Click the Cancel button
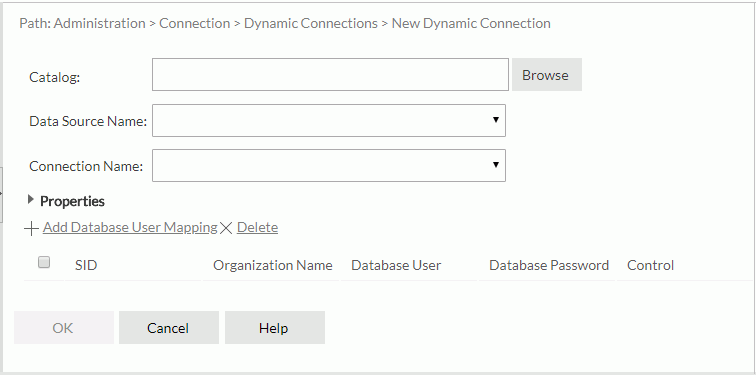 pos(169,328)
